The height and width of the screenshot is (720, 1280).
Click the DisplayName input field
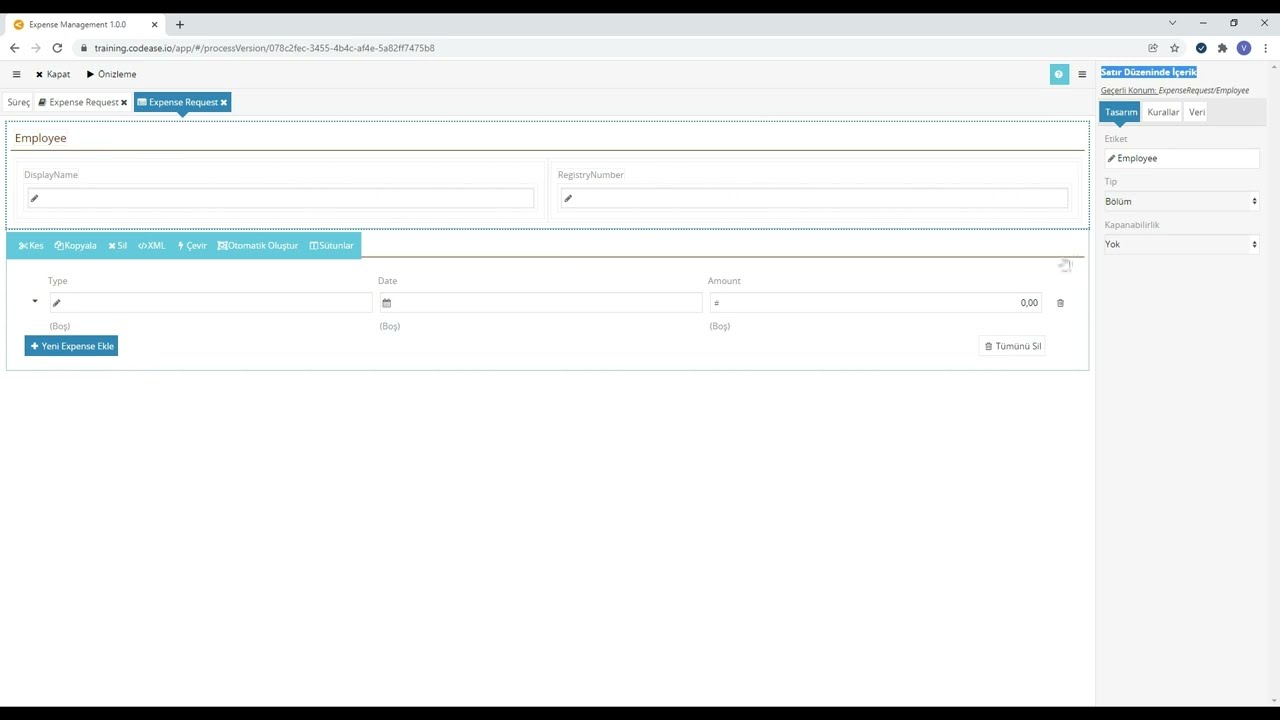(280, 198)
